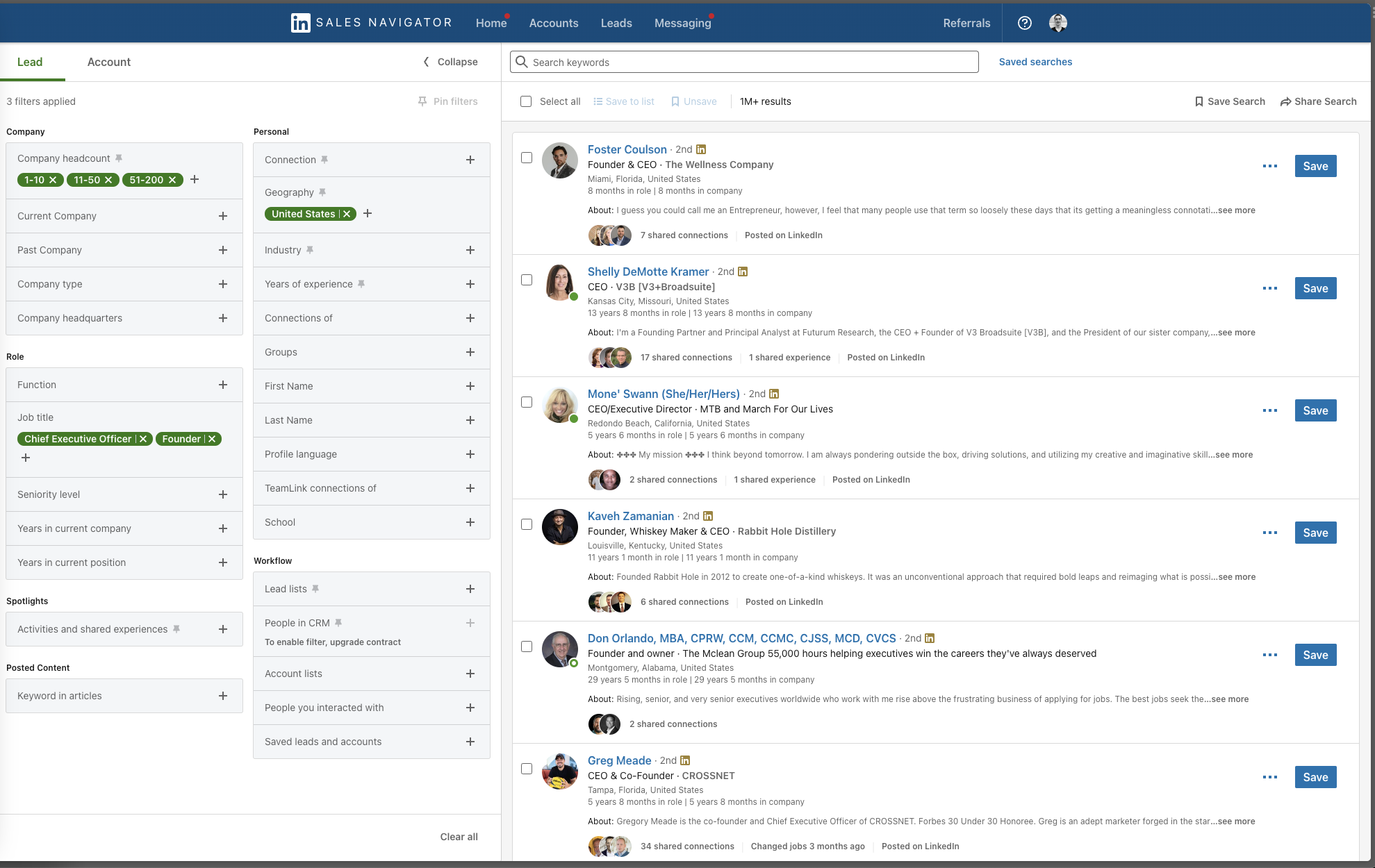Open more options for Mone' Swann
Image resolution: width=1375 pixels, height=868 pixels.
point(1270,410)
